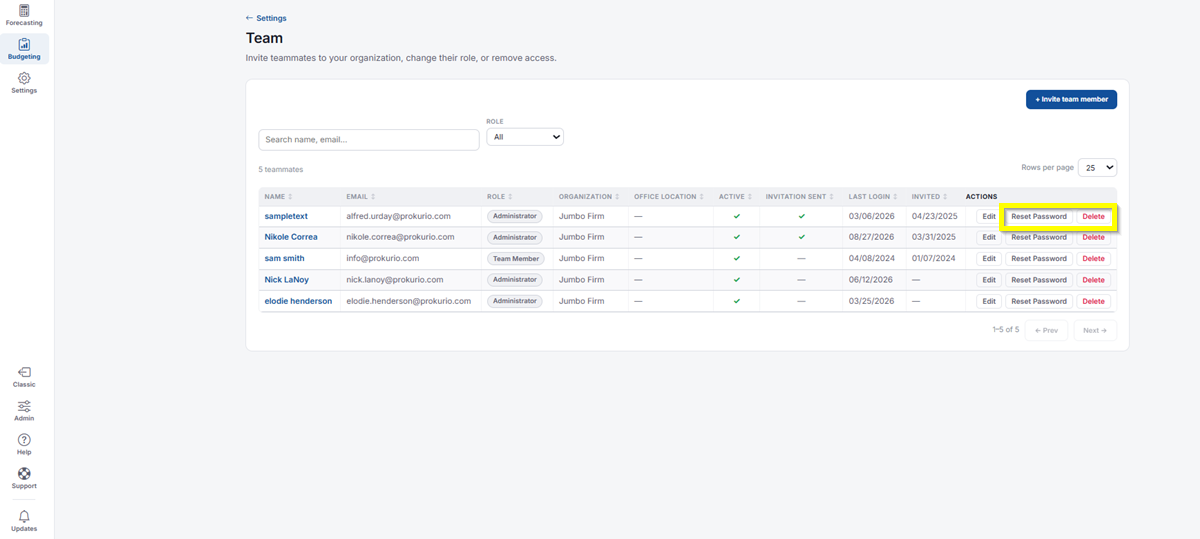Screen dimensions: 1200x539
Task: Open Nick LaNoy teammate profile
Action: (x=286, y=280)
